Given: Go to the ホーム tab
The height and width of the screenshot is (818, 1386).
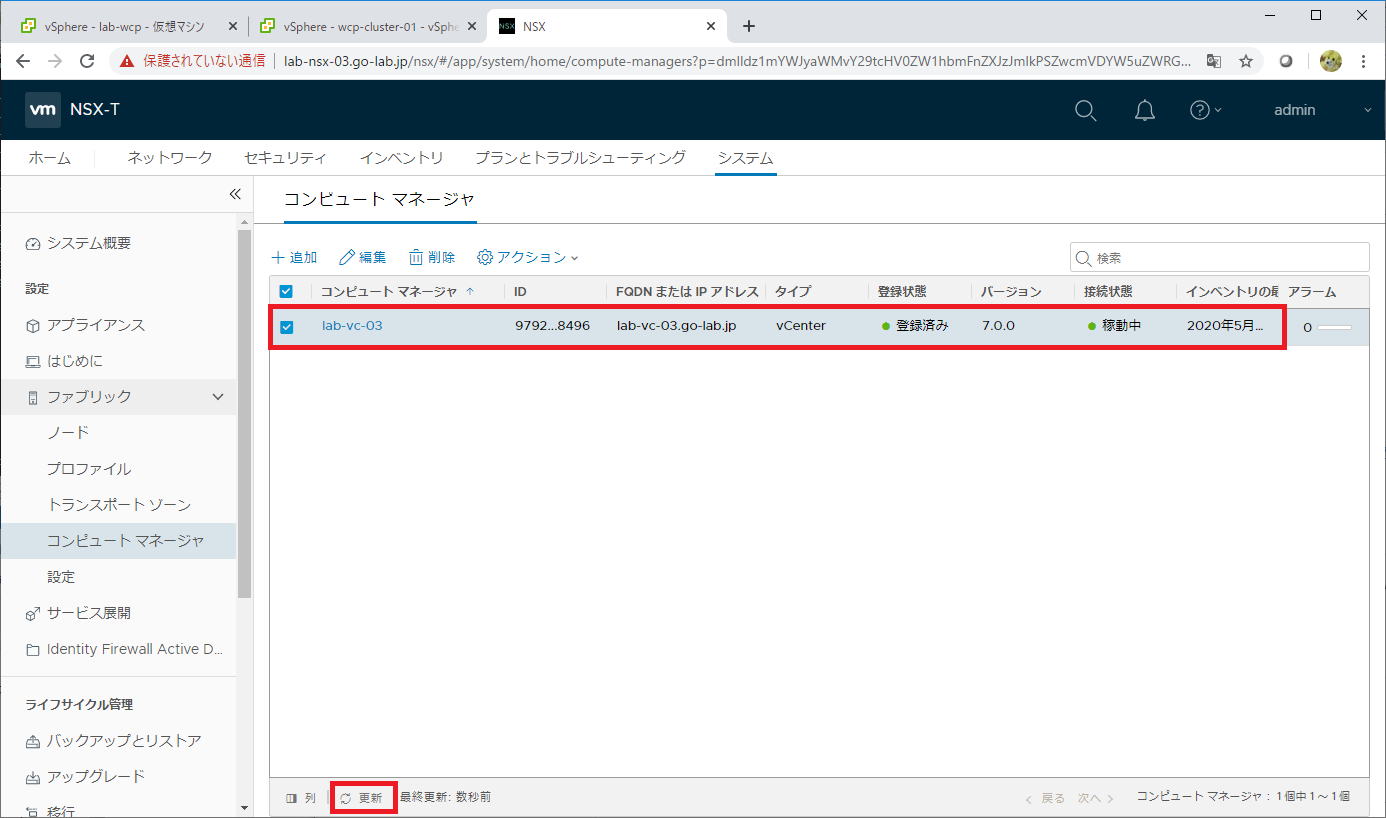Looking at the screenshot, I should pos(49,158).
